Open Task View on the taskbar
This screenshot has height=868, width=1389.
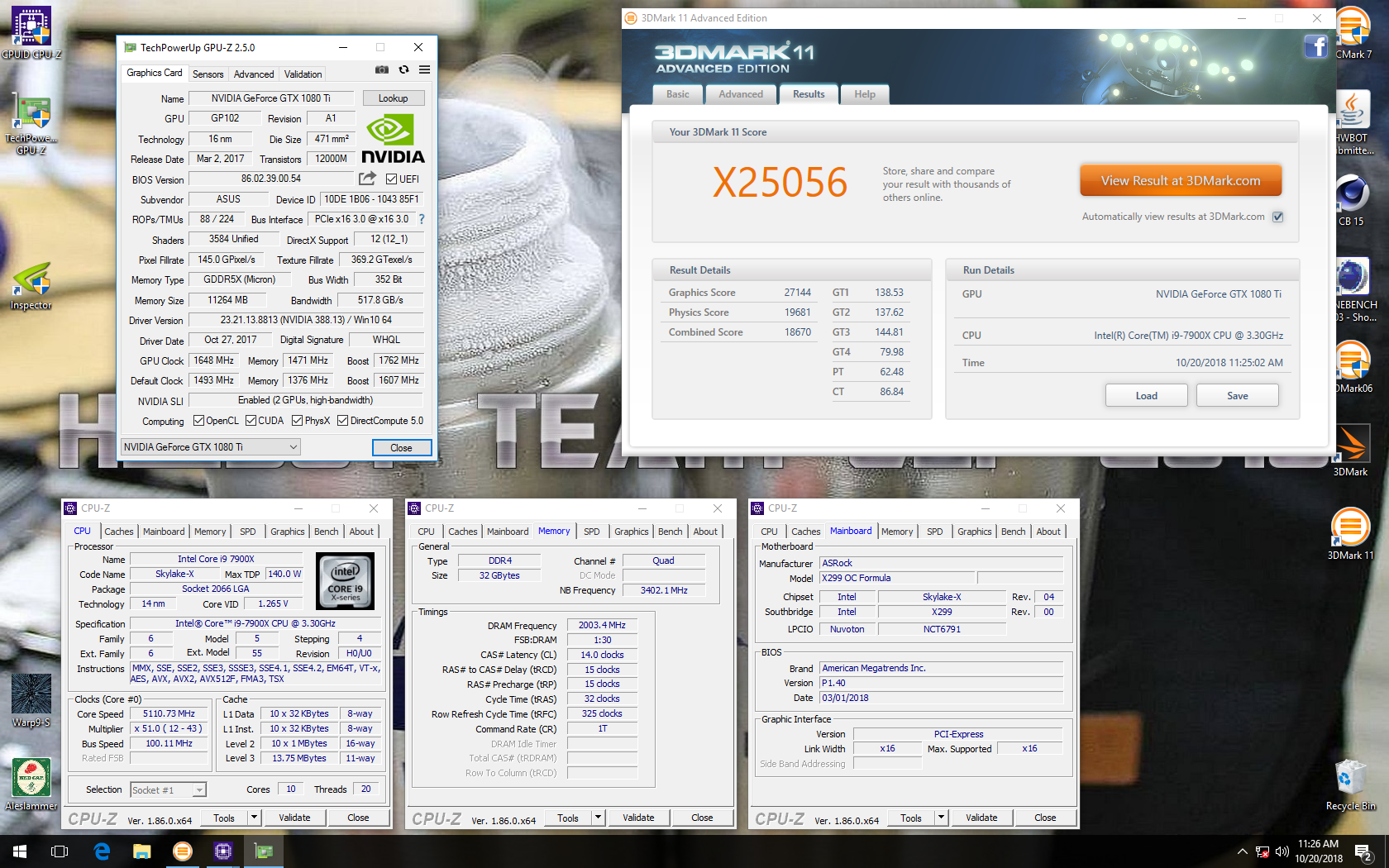[60, 851]
